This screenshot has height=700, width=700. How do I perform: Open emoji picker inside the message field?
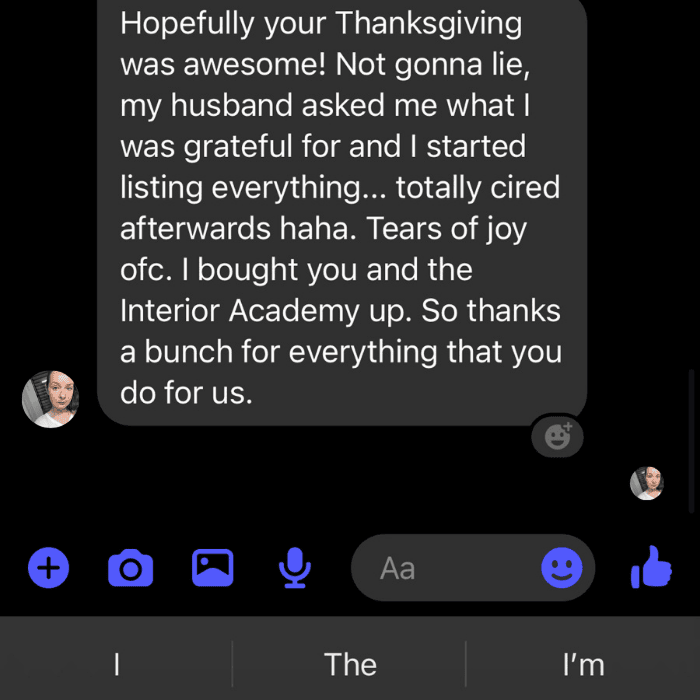pyautogui.click(x=562, y=567)
